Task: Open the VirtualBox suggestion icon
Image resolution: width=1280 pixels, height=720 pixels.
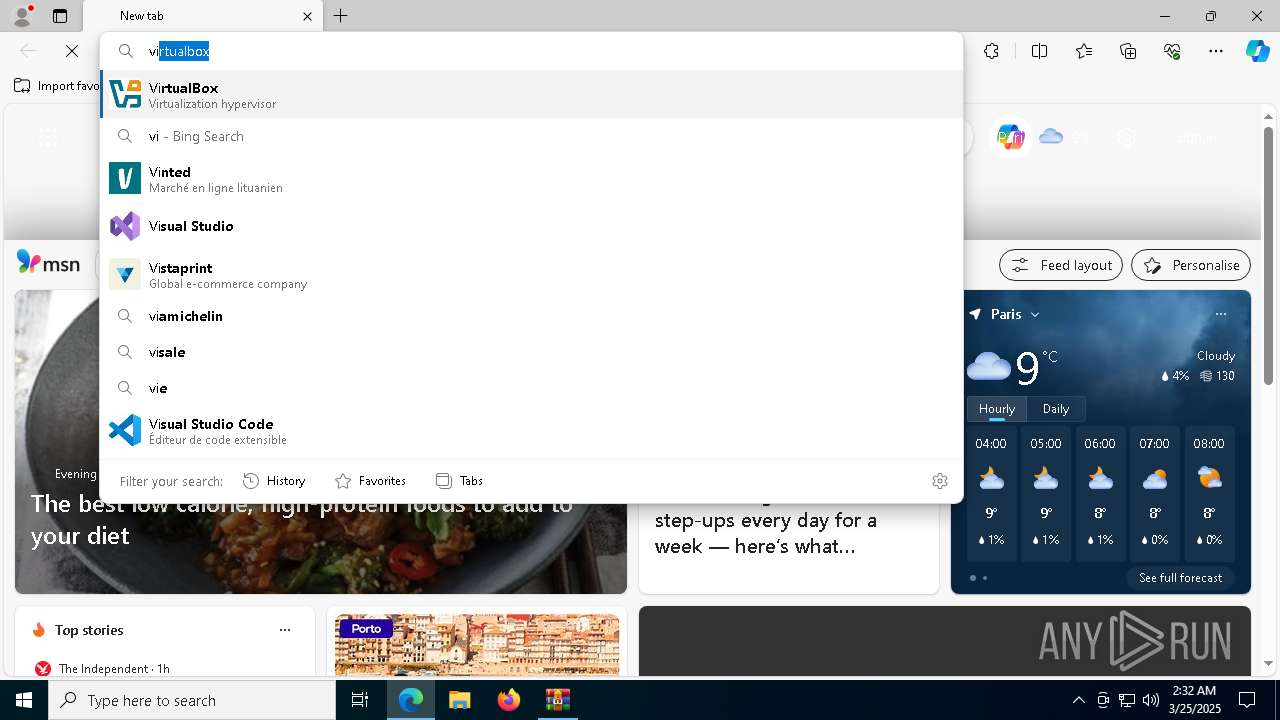Action: click(125, 94)
